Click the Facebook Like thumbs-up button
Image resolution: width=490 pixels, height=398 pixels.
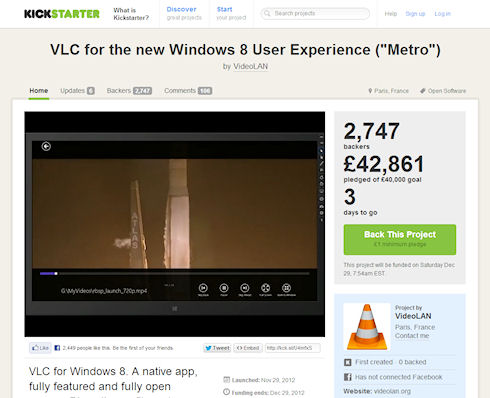(x=40, y=348)
